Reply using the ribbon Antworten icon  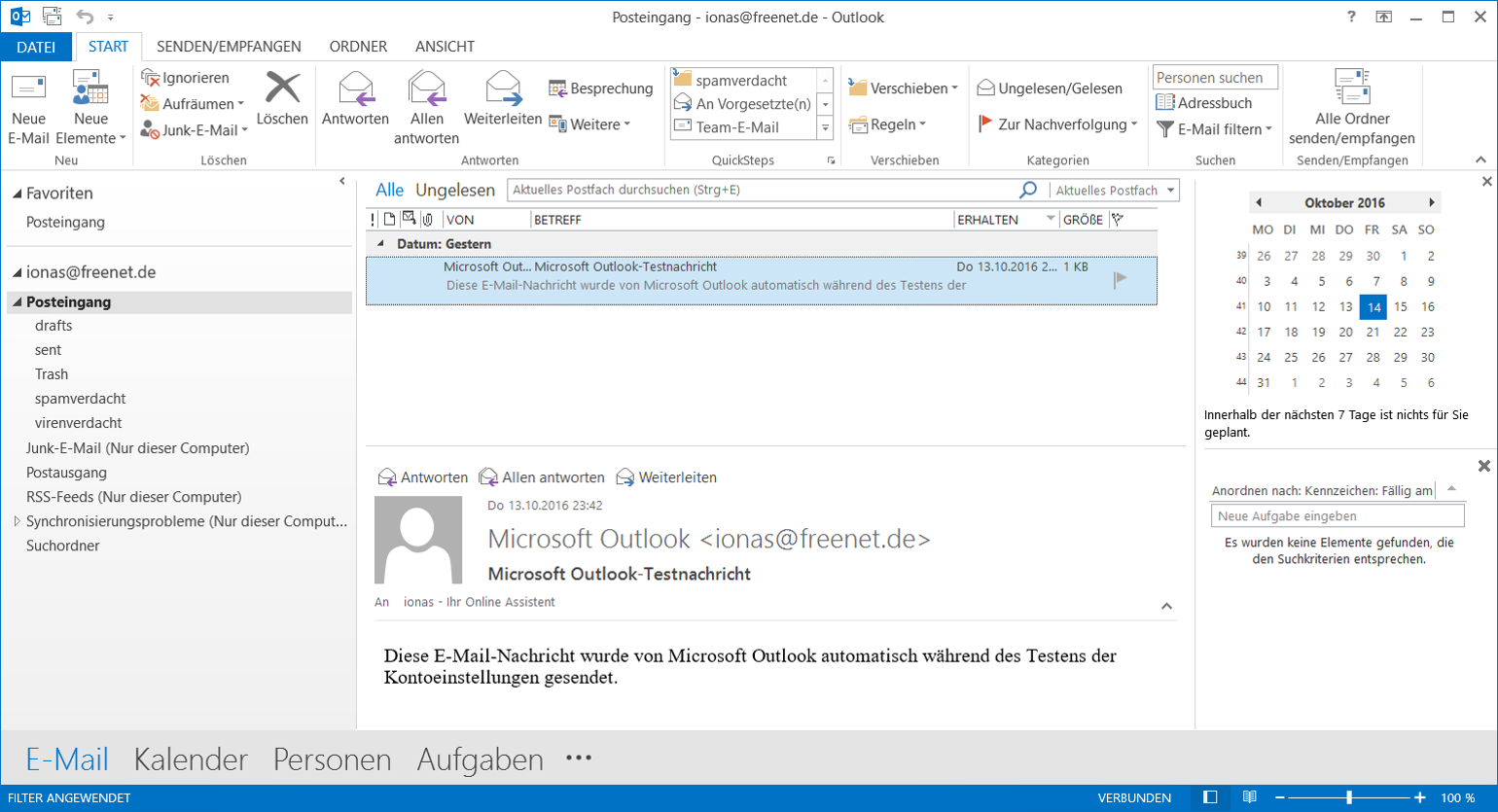click(x=355, y=89)
